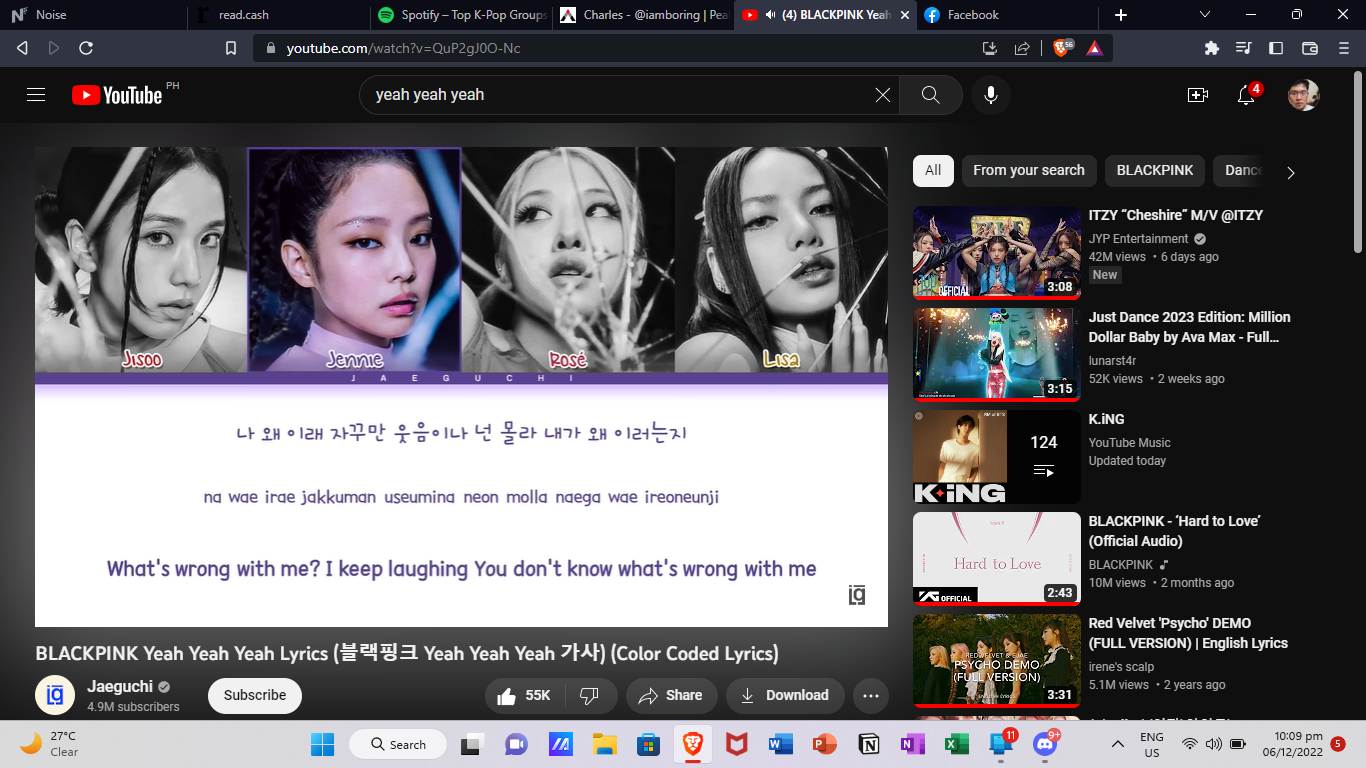Open Microsoft Word from the taskbar
The height and width of the screenshot is (768, 1366).
[x=780, y=744]
